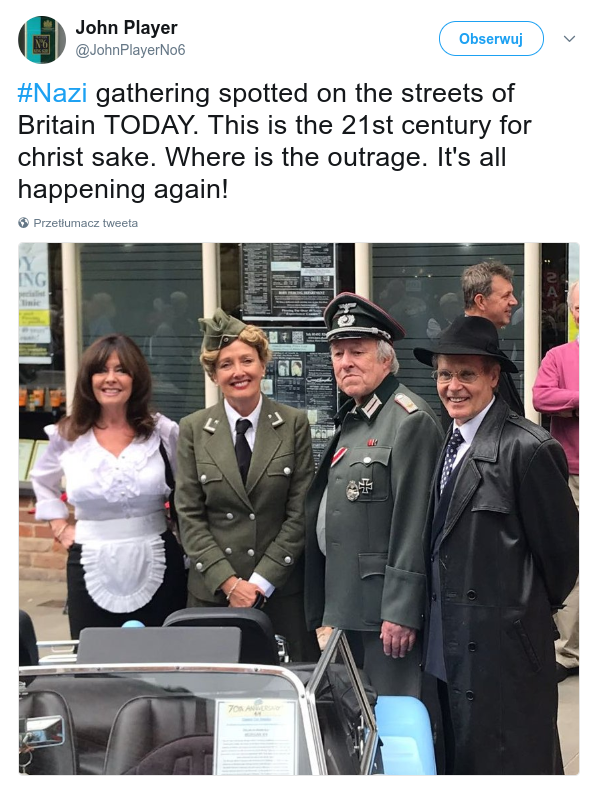Click the 70th Anniversary placard in photo

pos(257,735)
